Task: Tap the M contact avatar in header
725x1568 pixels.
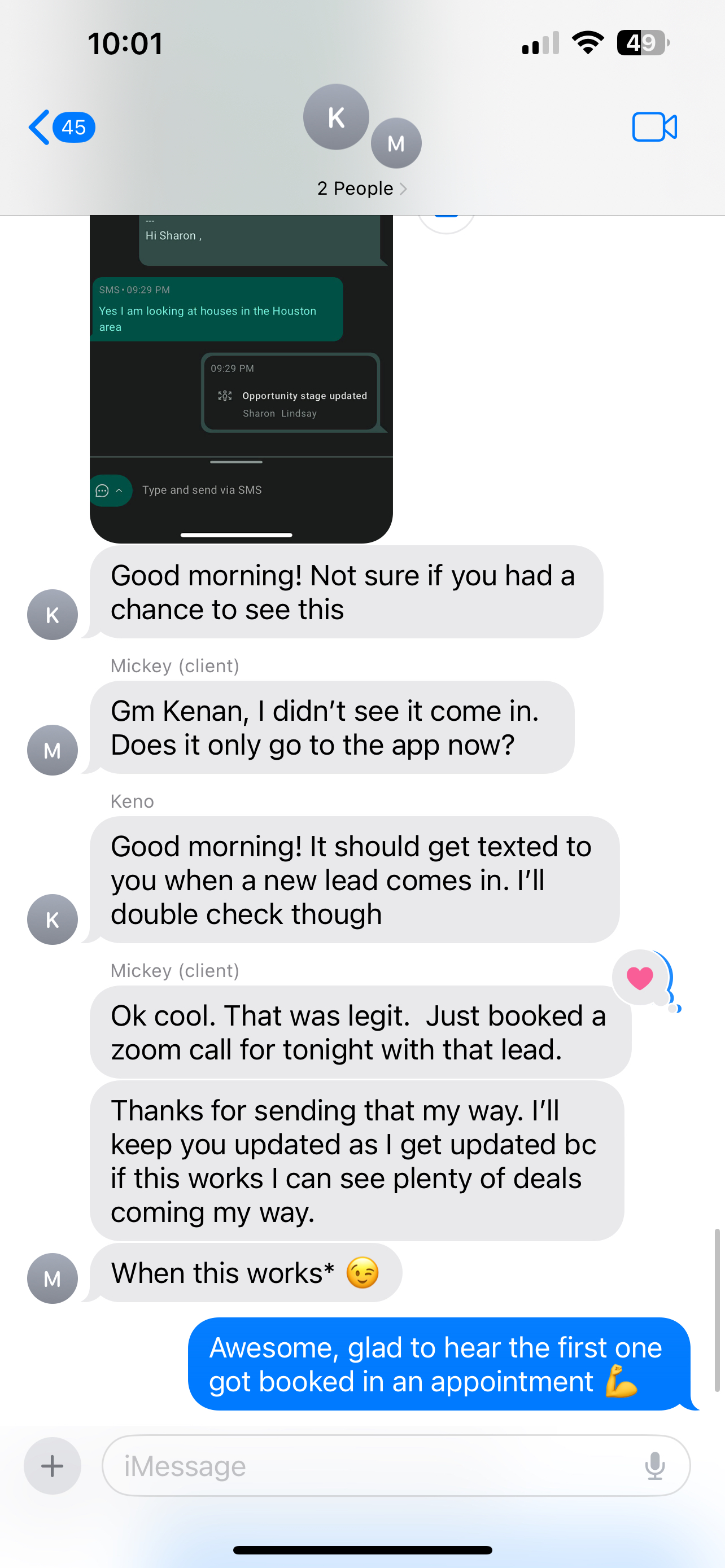Action: point(396,143)
